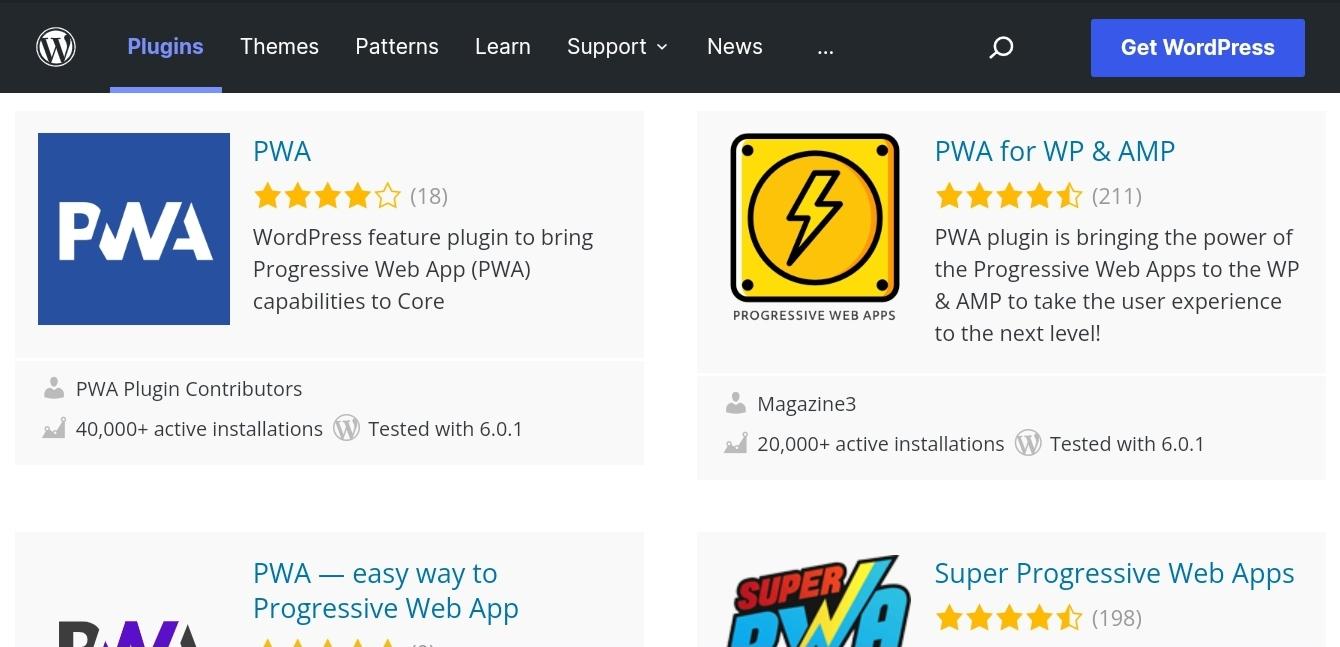The image size is (1340, 647).
Task: Click the 40,000+ active installations text
Action: pos(199,429)
